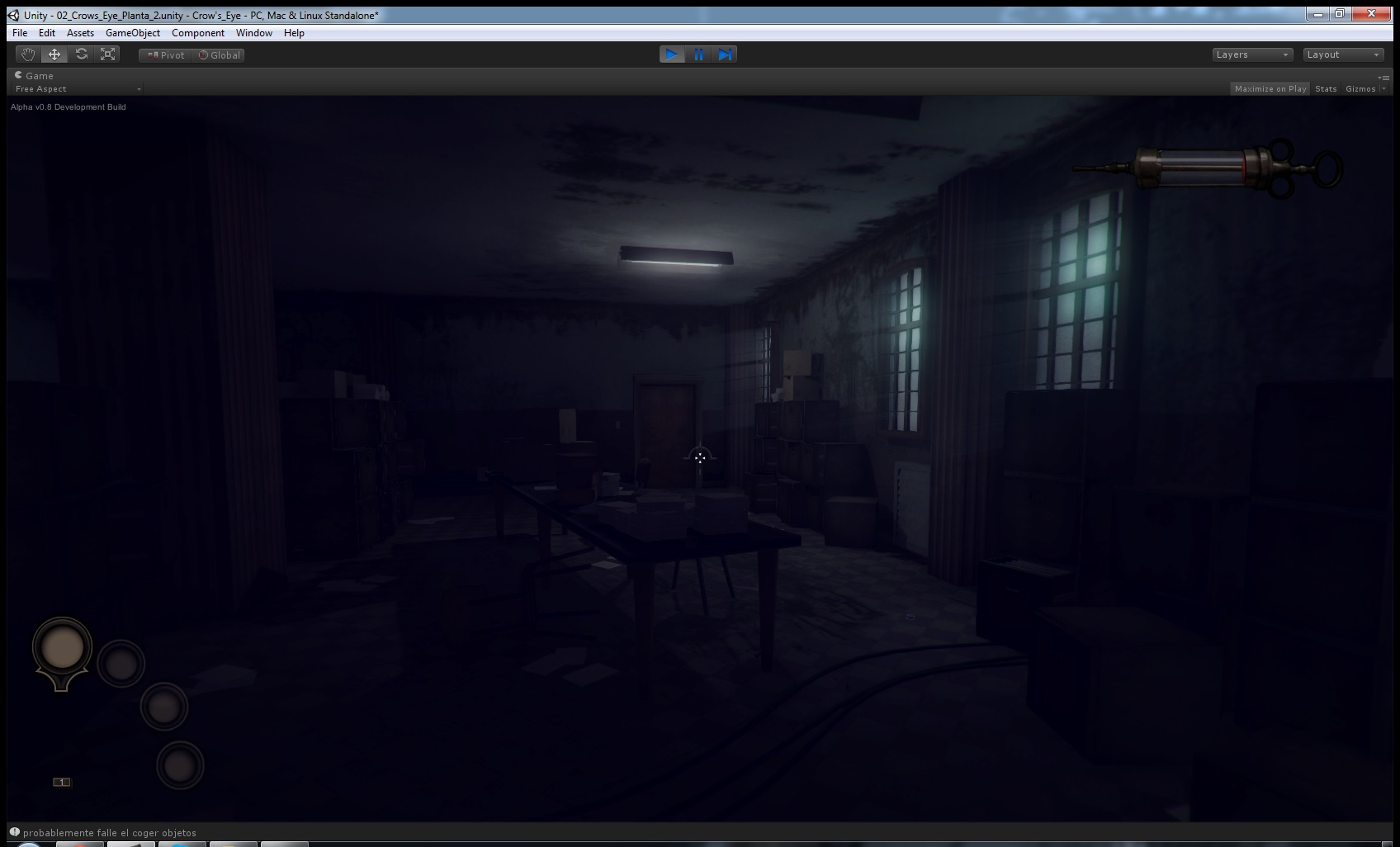Click the center crosshair reticle
This screenshot has width=1400, height=847.
click(x=700, y=457)
